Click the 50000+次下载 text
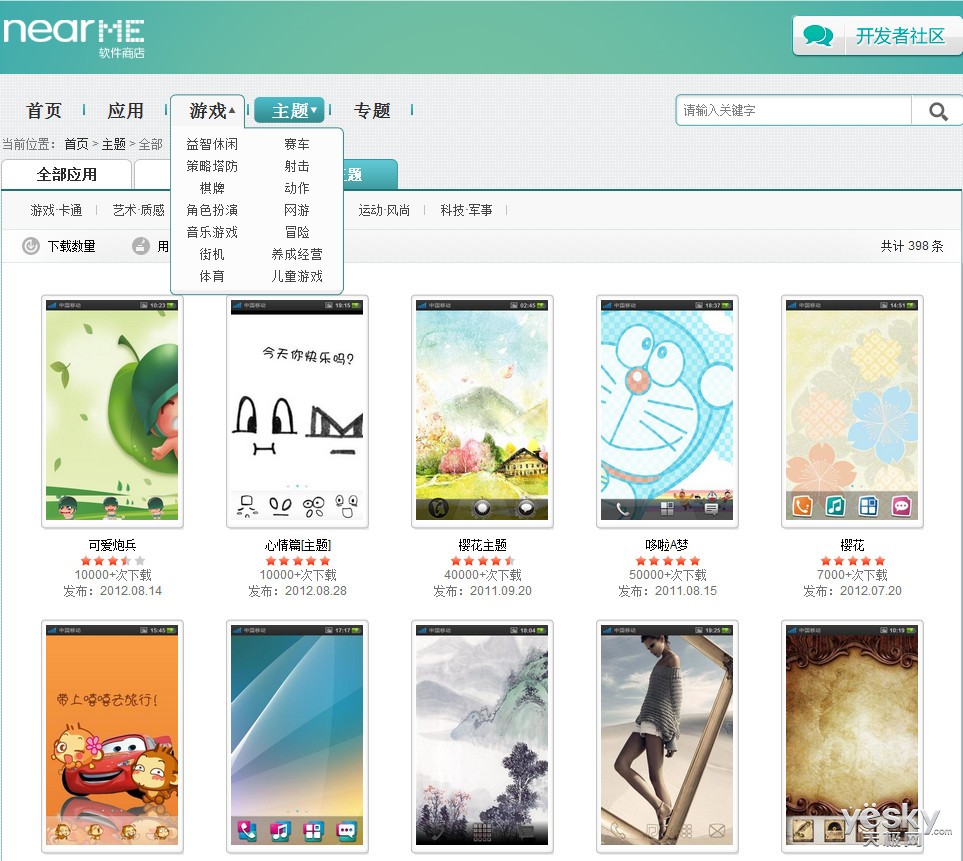The height and width of the screenshot is (861, 963). (x=668, y=575)
